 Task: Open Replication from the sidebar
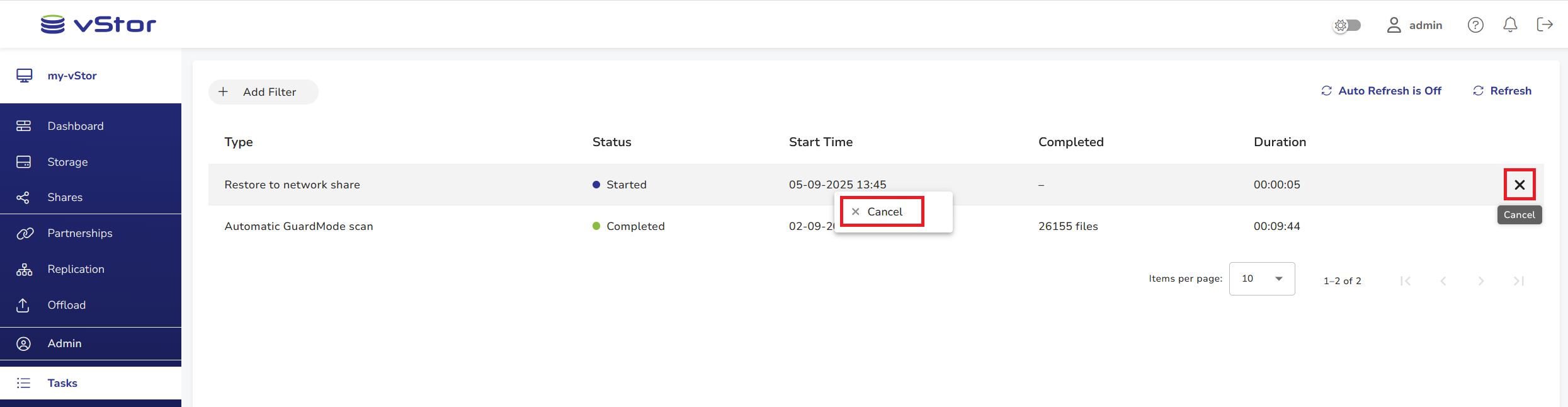pyautogui.click(x=76, y=269)
